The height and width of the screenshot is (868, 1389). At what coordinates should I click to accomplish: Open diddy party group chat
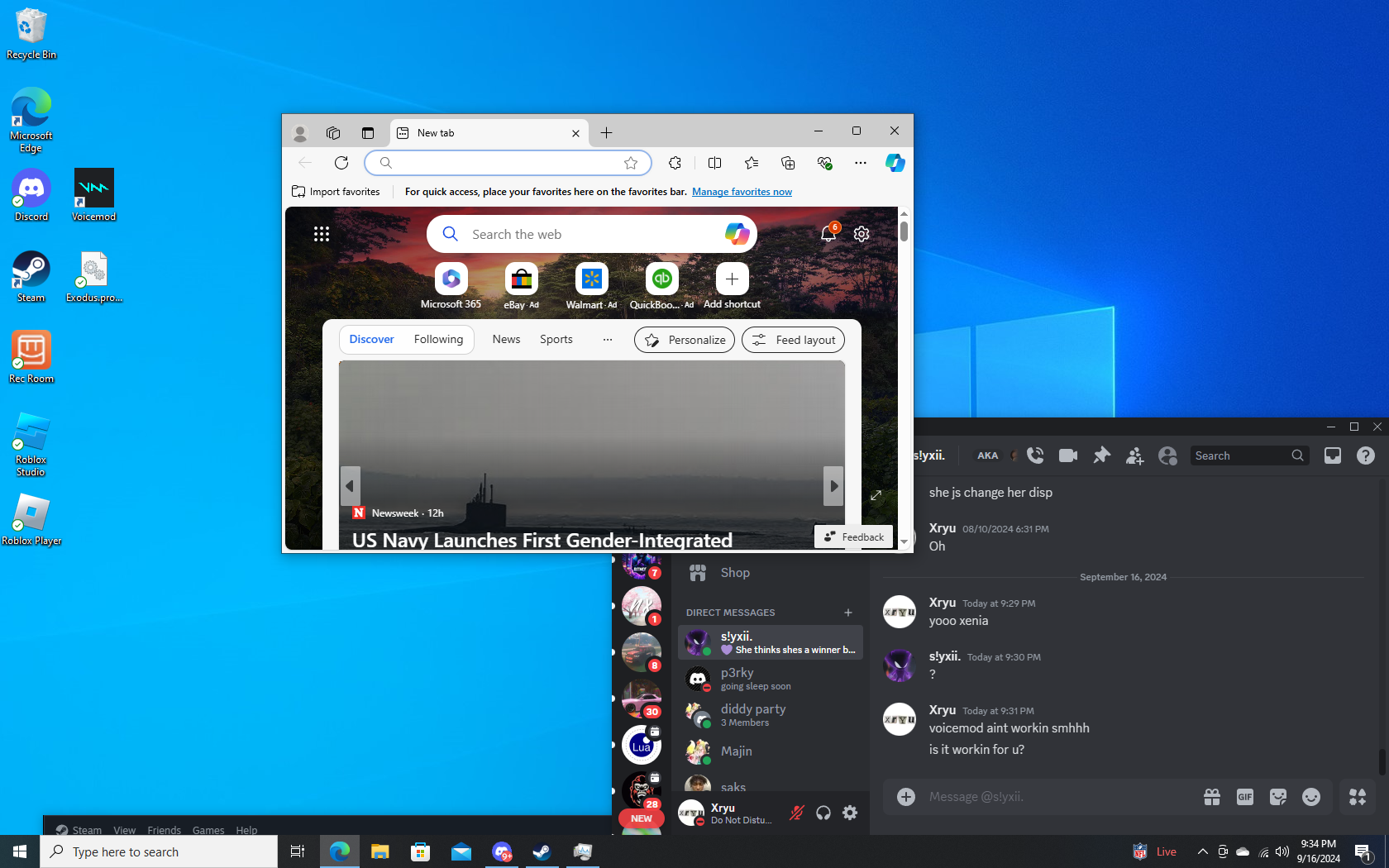click(x=770, y=715)
